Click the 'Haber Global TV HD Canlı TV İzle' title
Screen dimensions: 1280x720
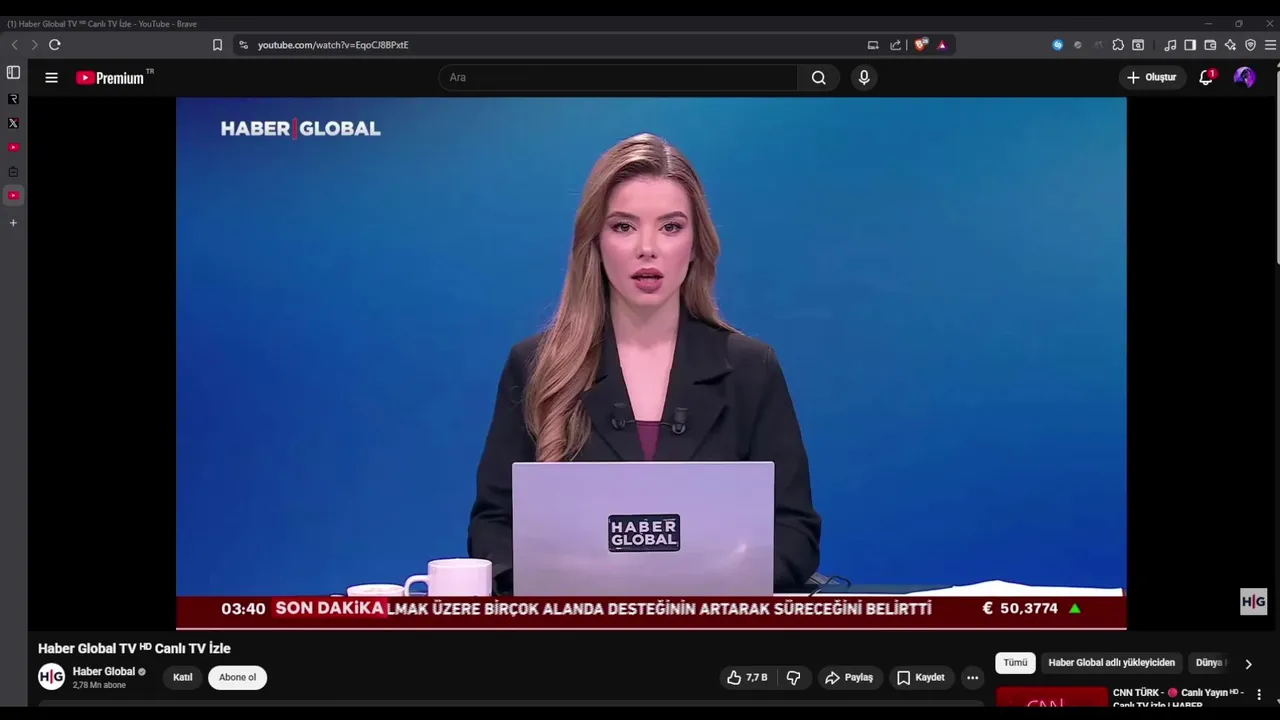coord(134,648)
